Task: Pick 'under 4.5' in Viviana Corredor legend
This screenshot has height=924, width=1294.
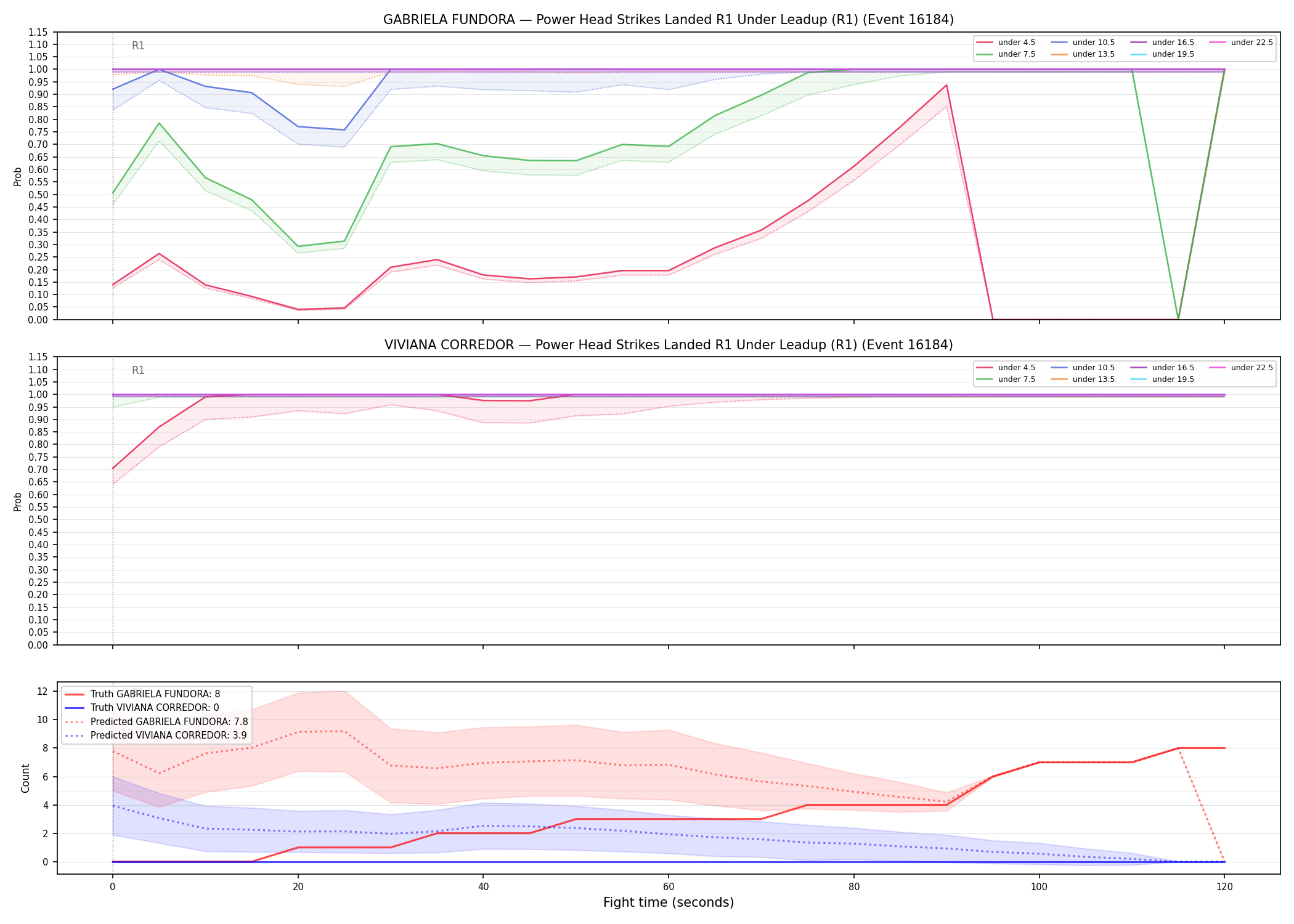Action: (1006, 368)
